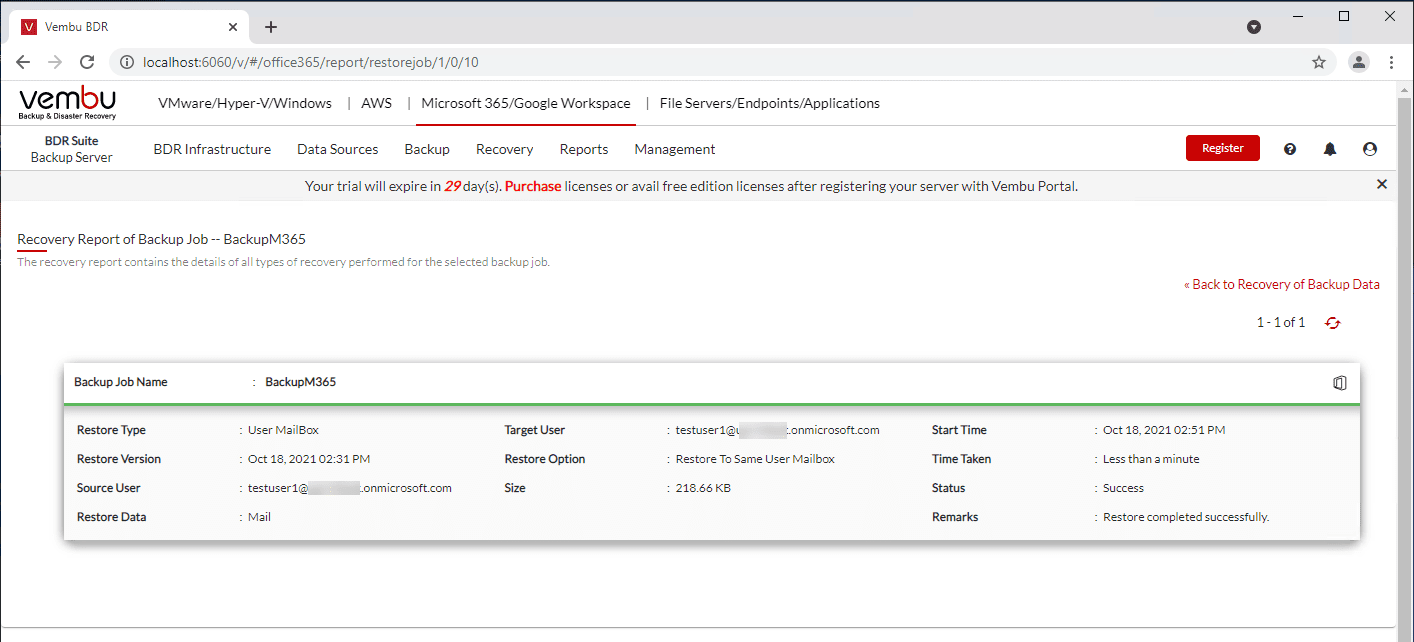Expand the Data Sources menu
1414x642 pixels.
click(x=337, y=149)
